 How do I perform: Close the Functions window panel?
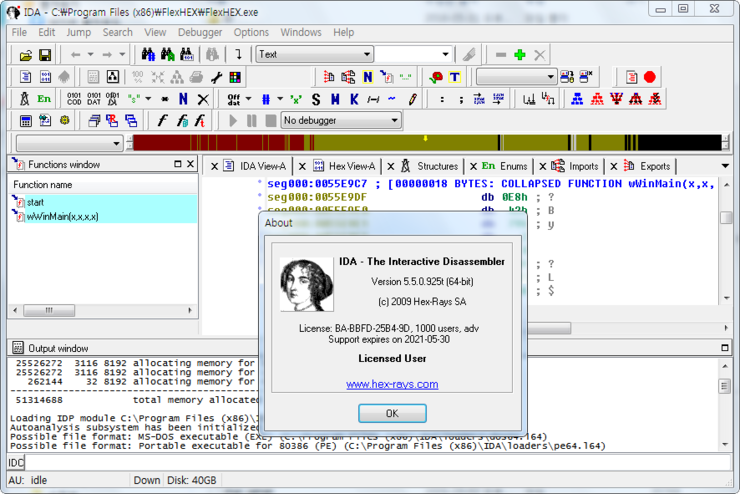190,164
